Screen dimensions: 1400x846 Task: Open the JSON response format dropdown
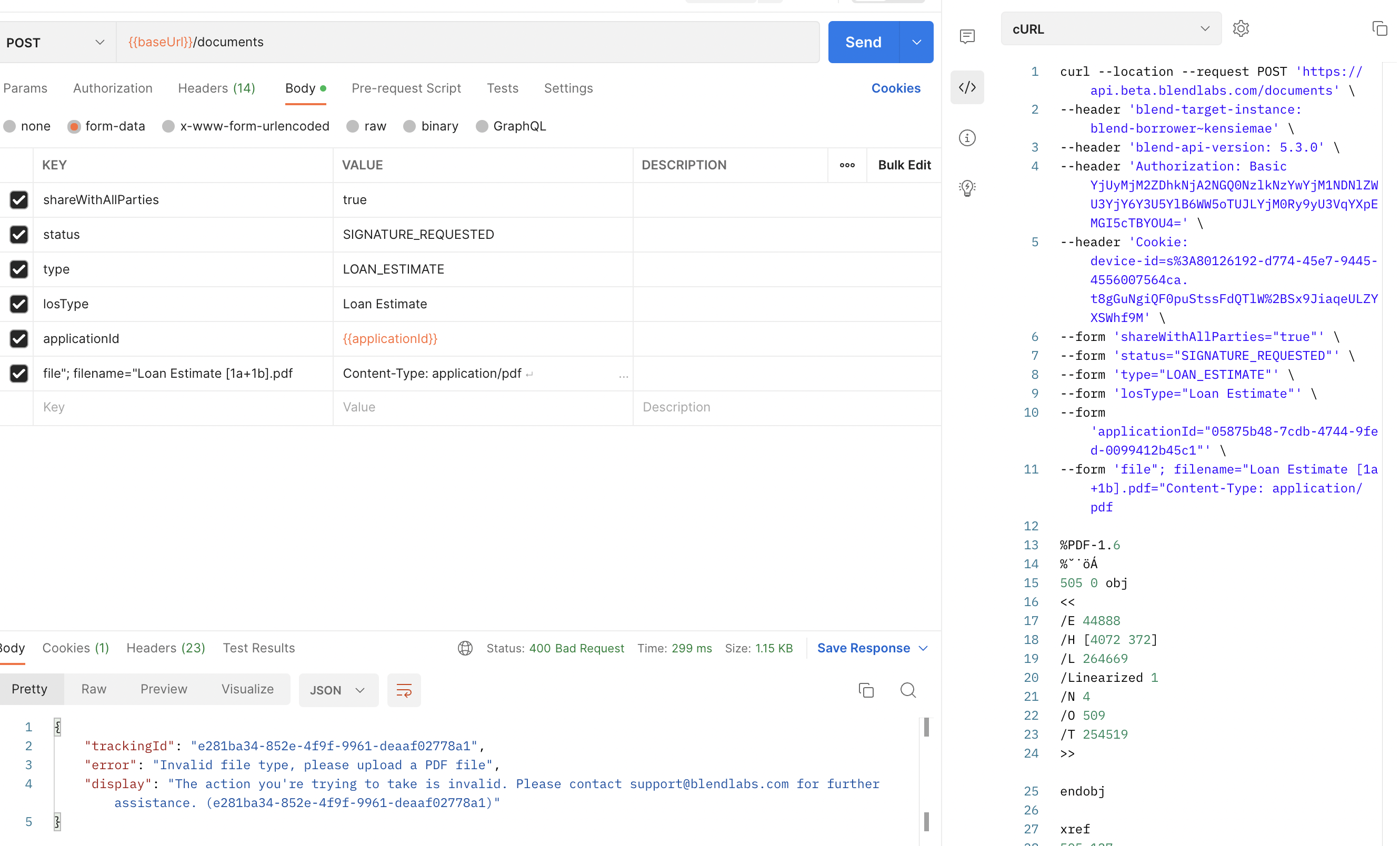pos(338,690)
